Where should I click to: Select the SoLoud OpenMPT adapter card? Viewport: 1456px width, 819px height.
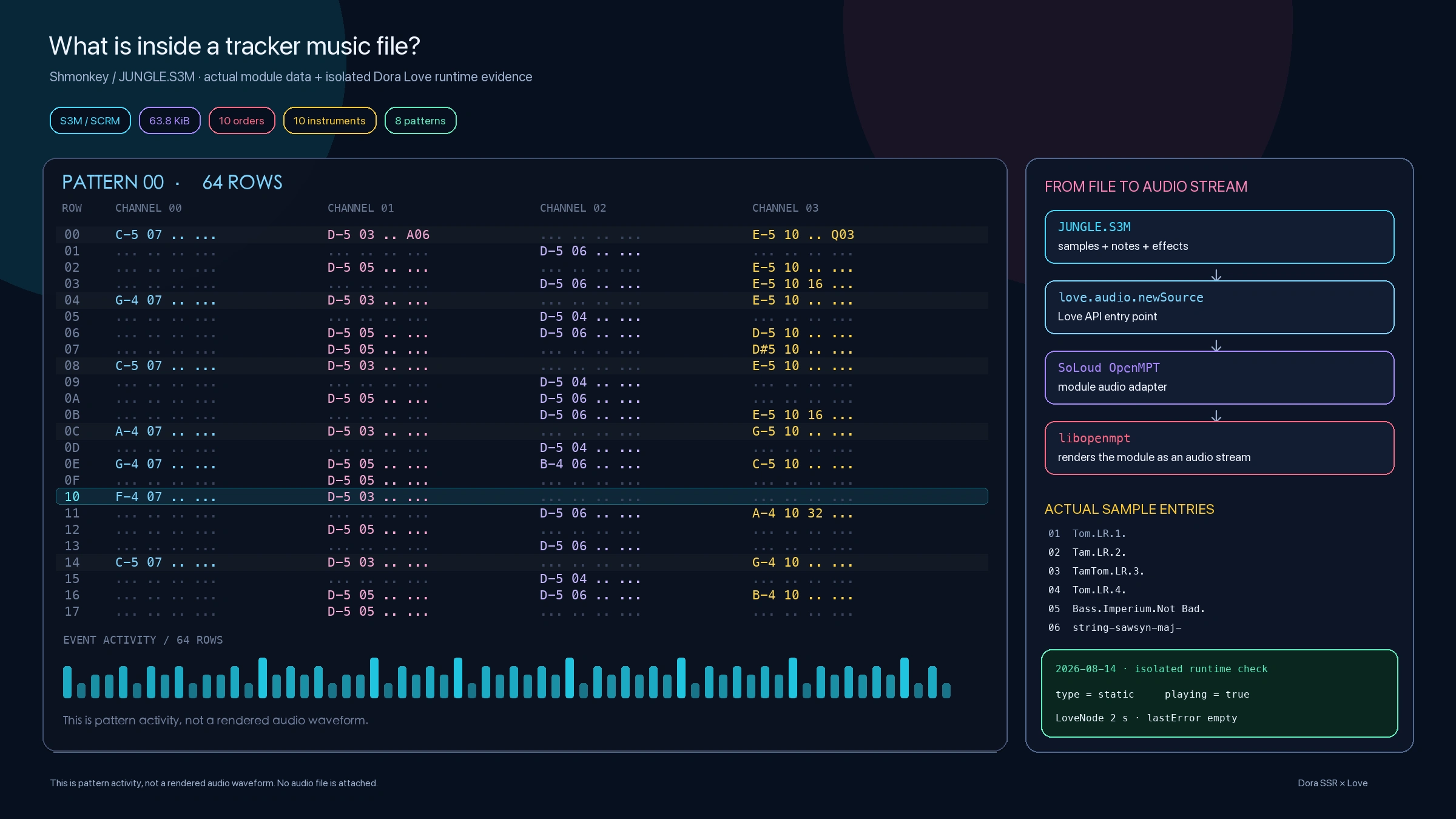point(1219,377)
